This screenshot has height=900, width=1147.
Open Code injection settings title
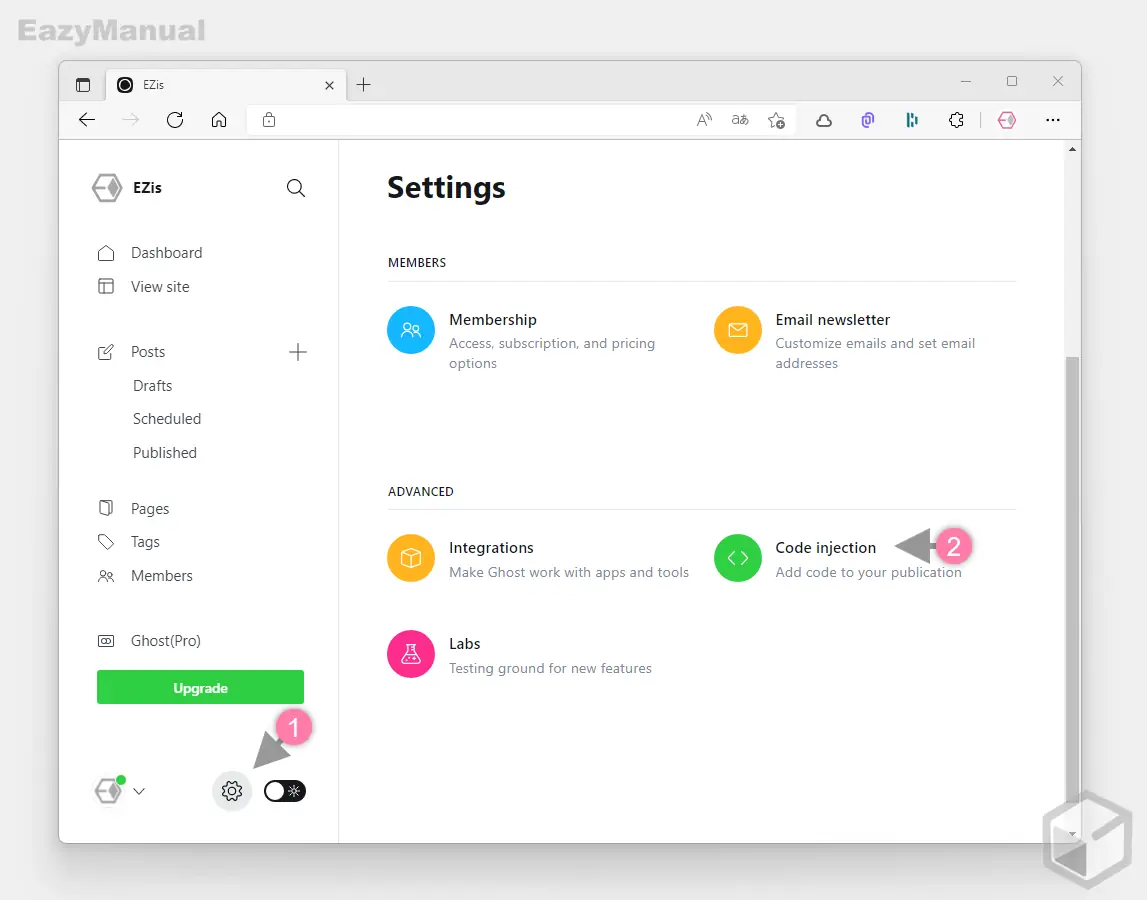(x=825, y=548)
